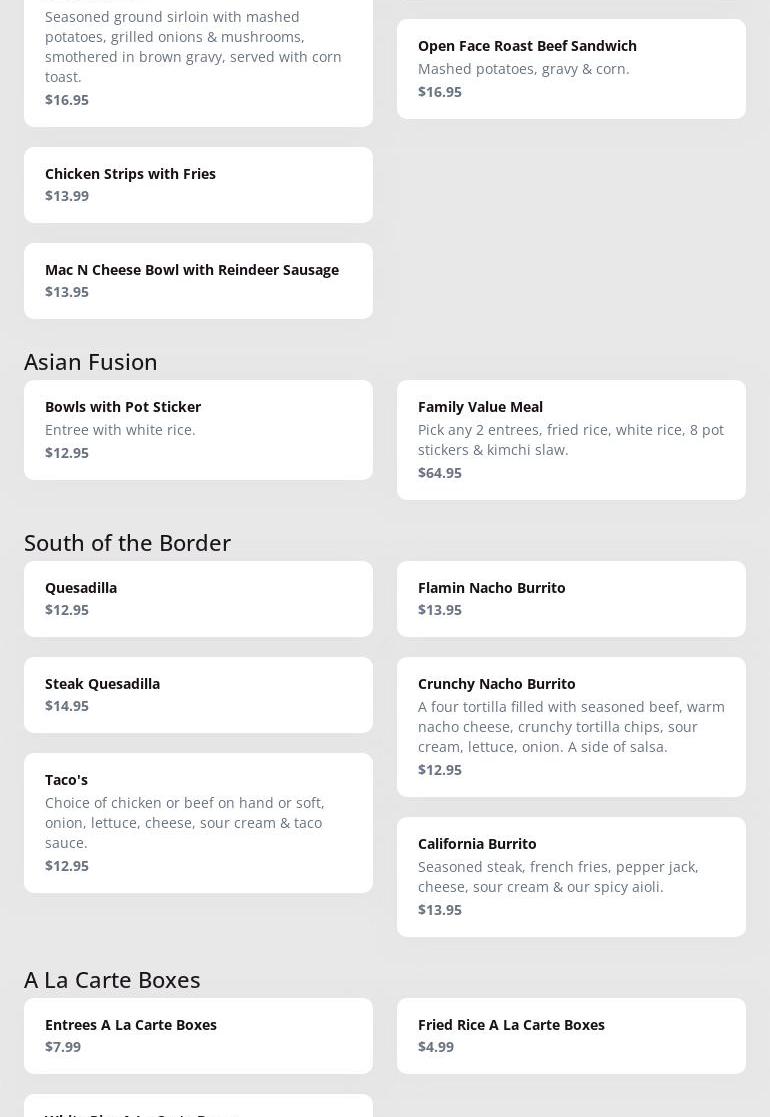Select the Steak Quesadilla item
Viewport: 770px width, 1117px height.
click(x=102, y=684)
